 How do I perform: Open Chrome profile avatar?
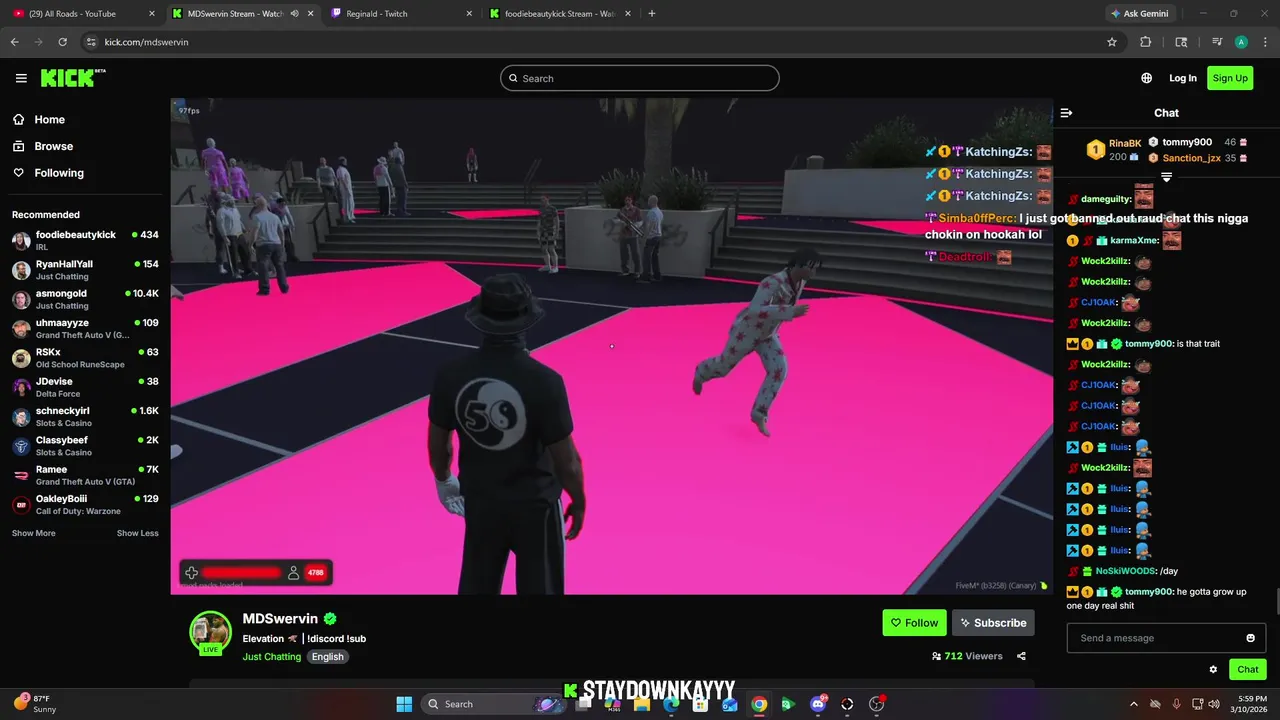click(1241, 42)
